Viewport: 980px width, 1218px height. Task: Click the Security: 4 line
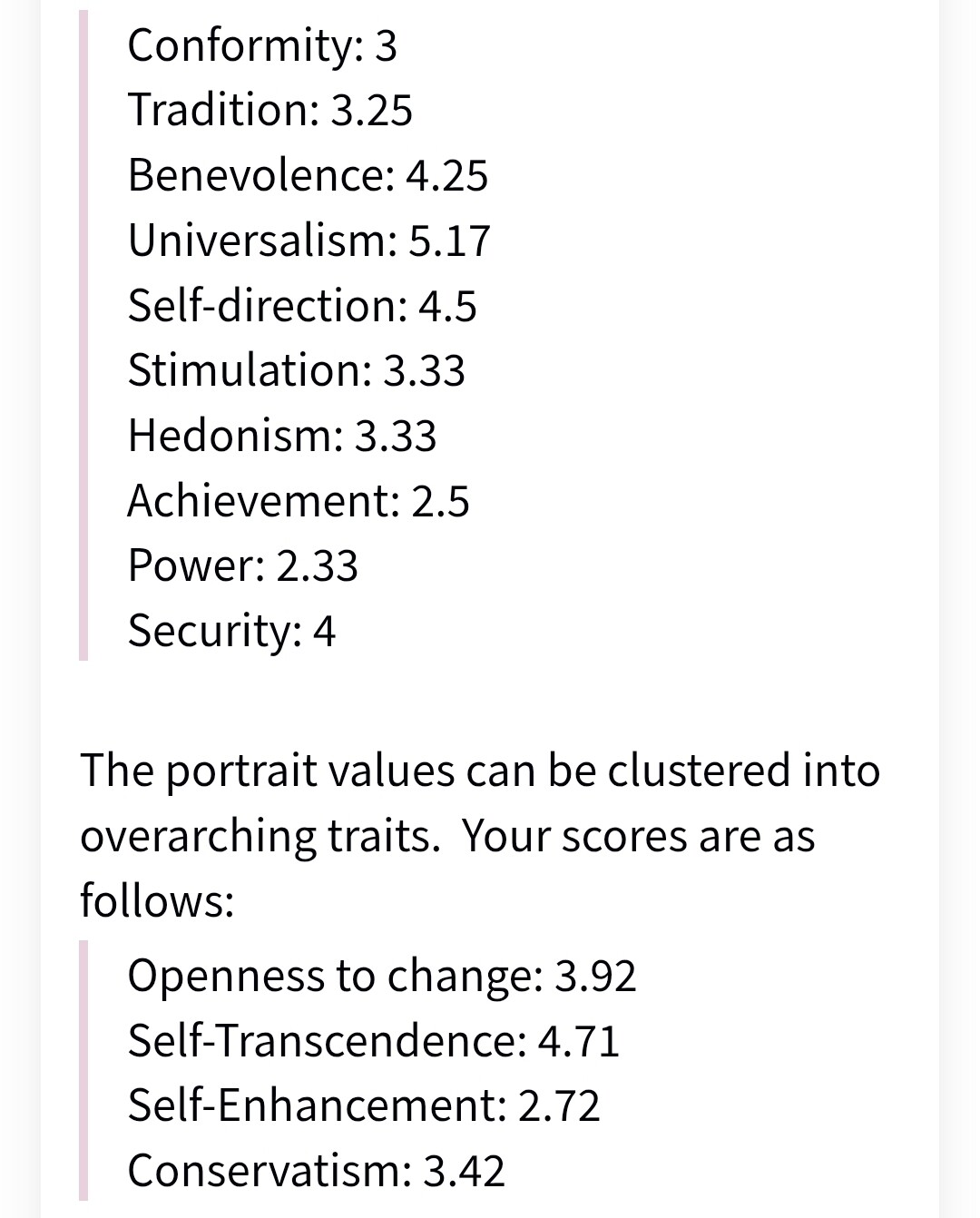[231, 631]
